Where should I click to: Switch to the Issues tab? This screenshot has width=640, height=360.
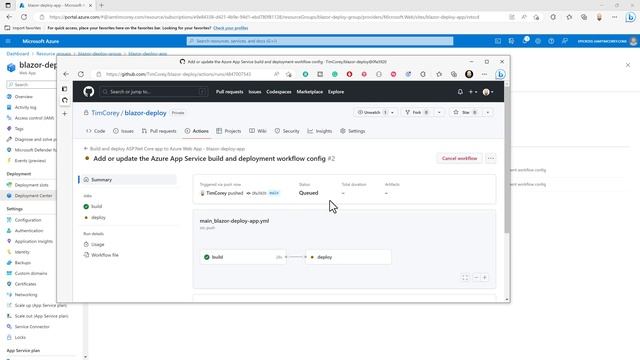coord(123,131)
